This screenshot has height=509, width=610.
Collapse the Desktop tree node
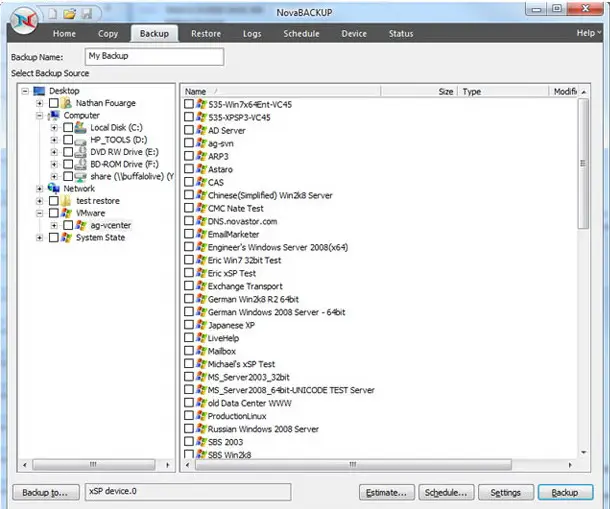[25, 91]
